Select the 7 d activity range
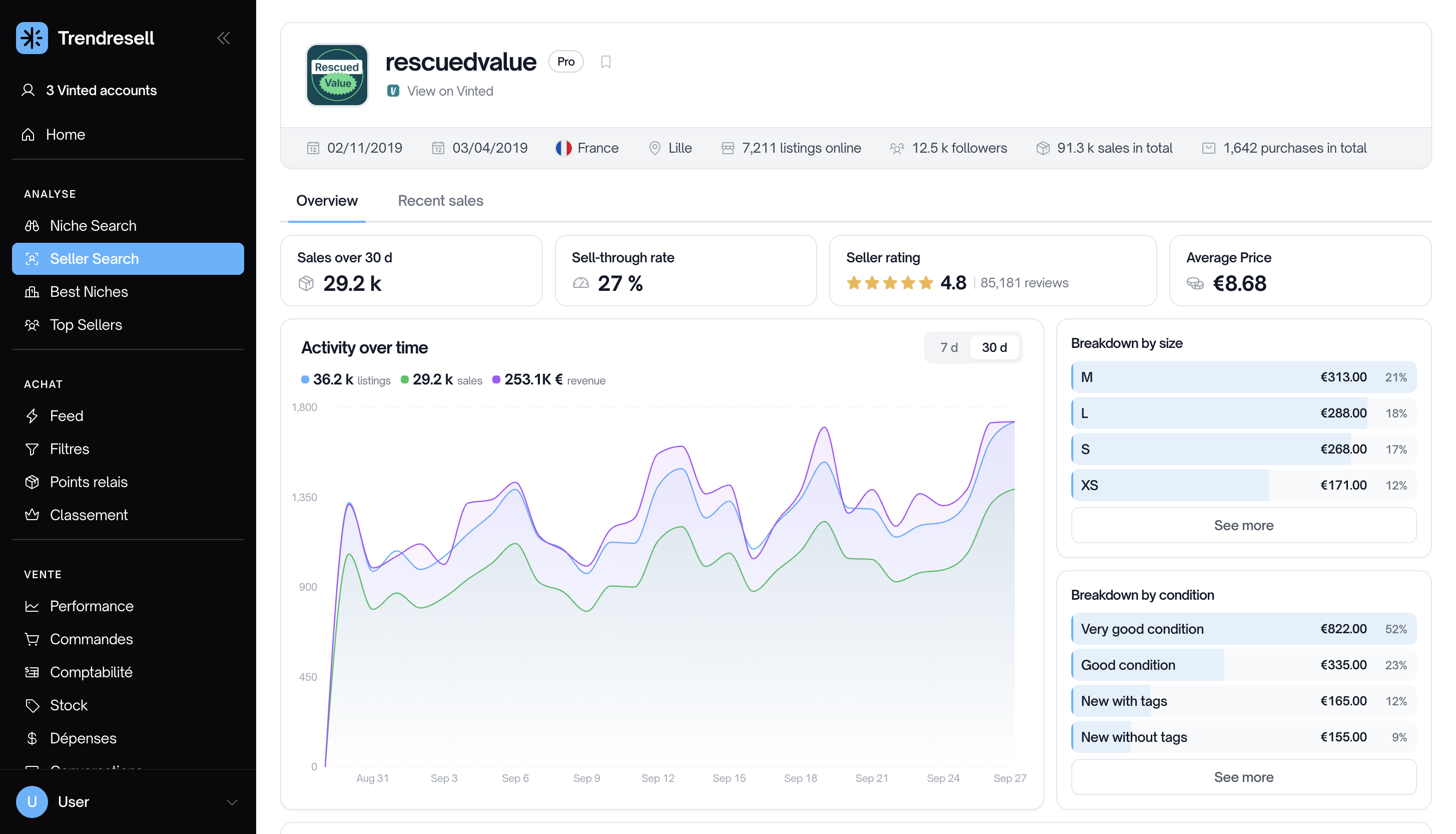The width and height of the screenshot is (1456, 834). (x=949, y=348)
